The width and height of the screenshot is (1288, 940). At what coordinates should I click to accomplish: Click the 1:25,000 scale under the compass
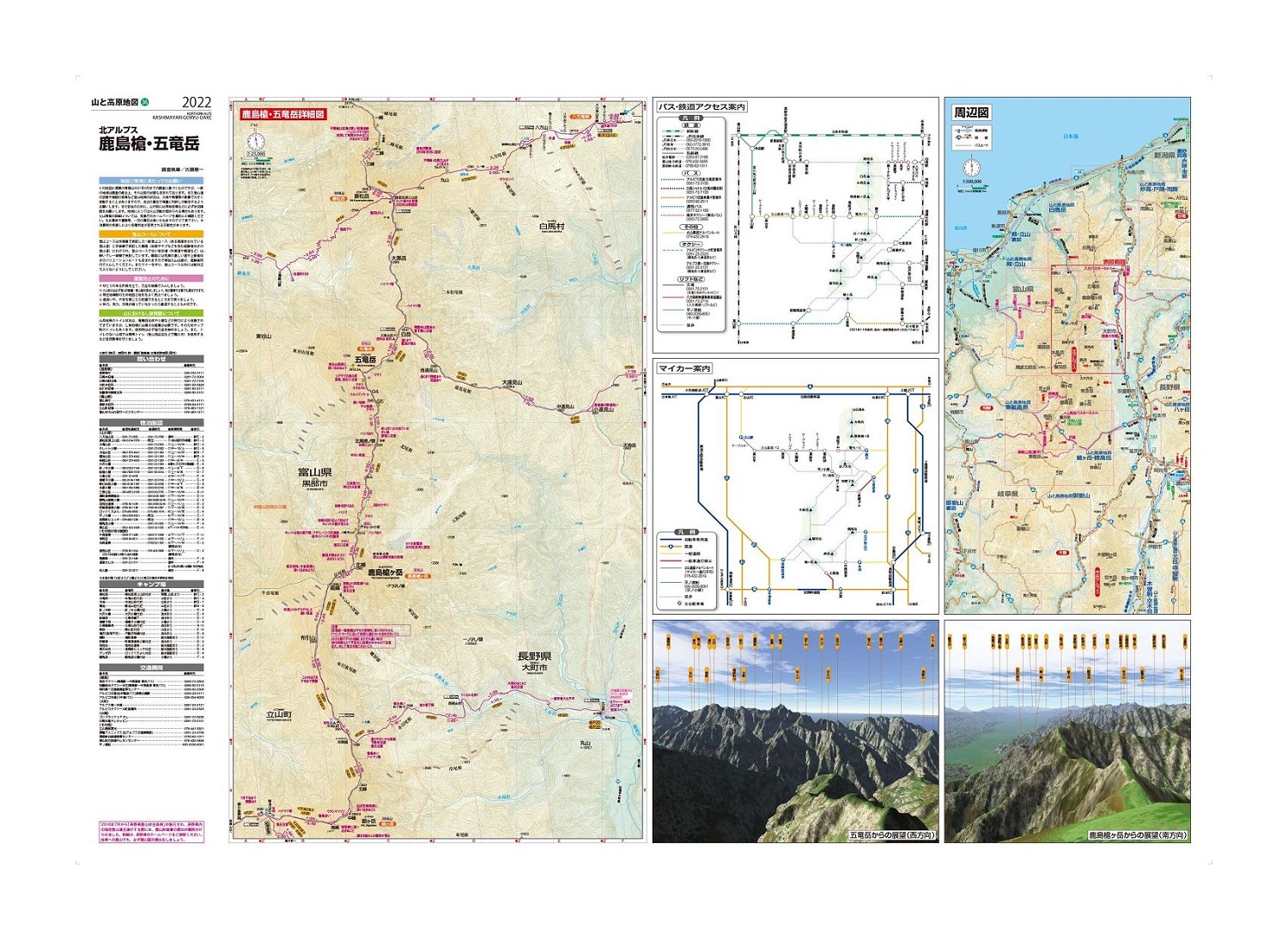tap(256, 154)
